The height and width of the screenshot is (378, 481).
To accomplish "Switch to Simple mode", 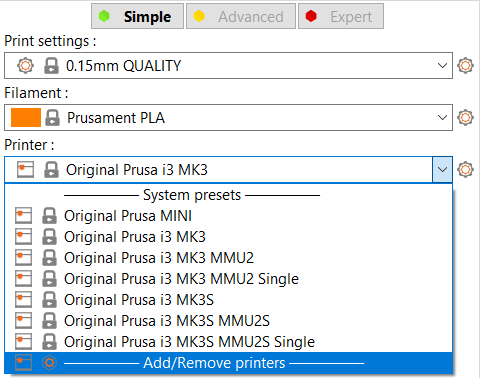I will click(x=137, y=16).
